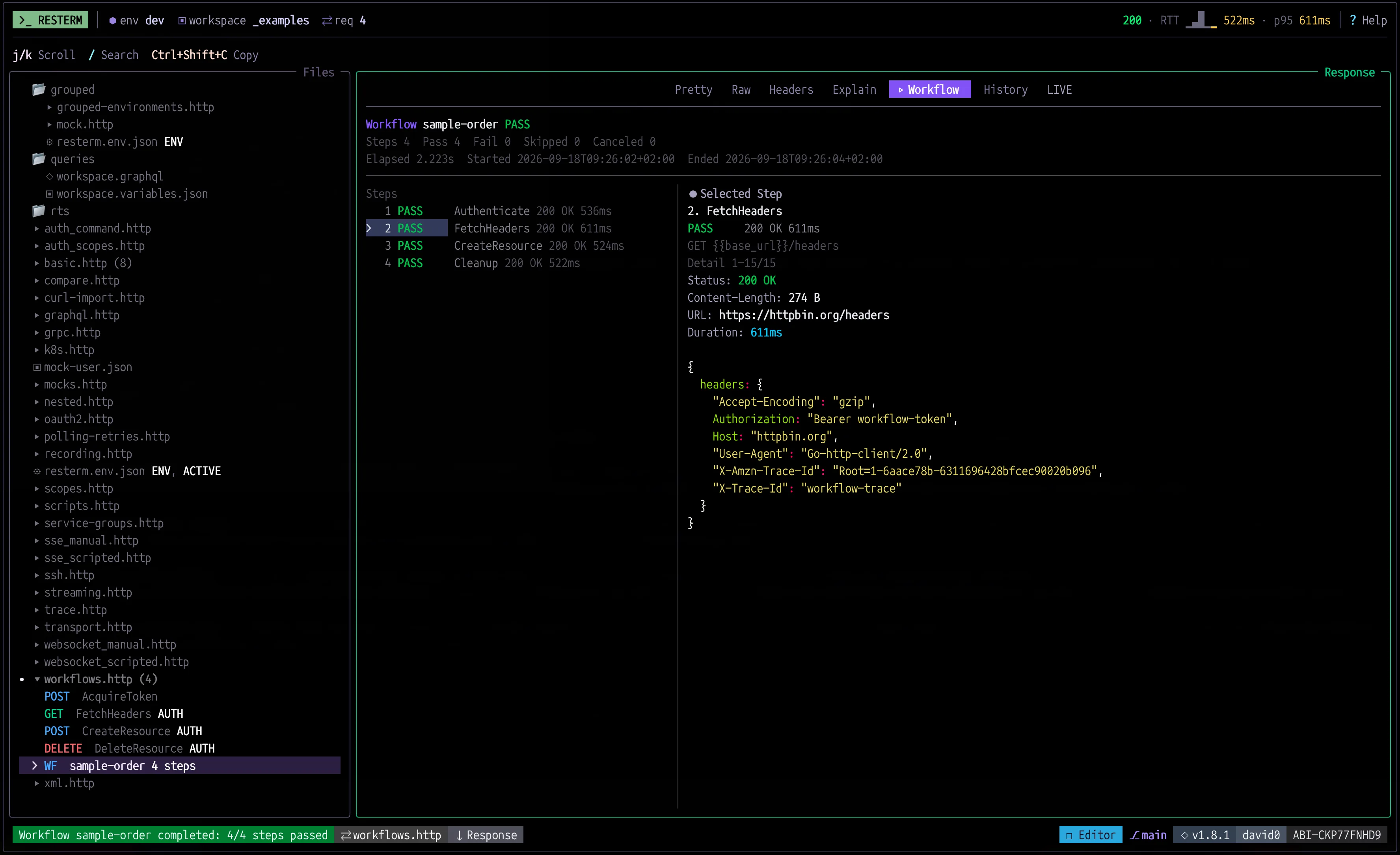Click the _examples workspace name

(x=281, y=20)
